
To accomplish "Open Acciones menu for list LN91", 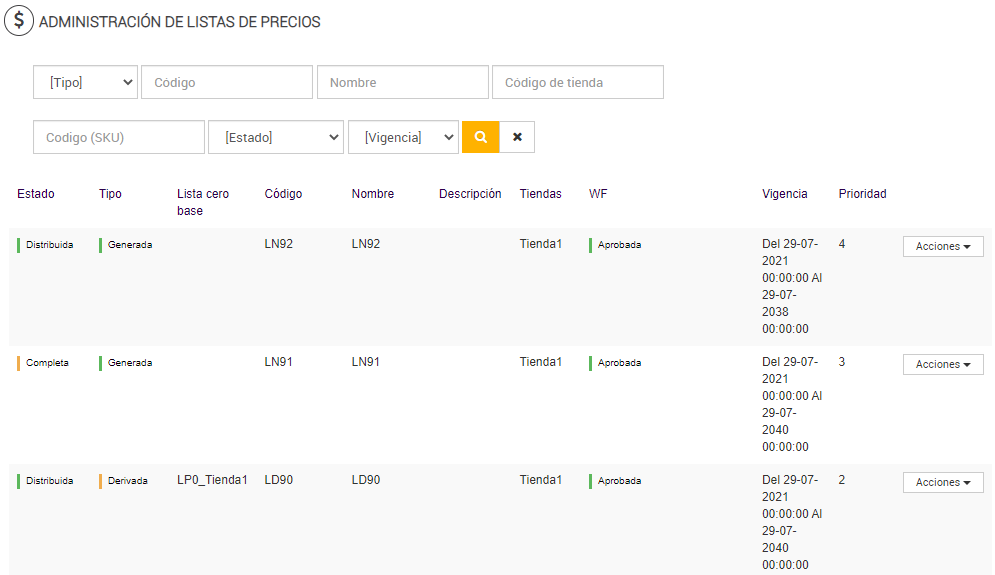I will click(x=942, y=364).
